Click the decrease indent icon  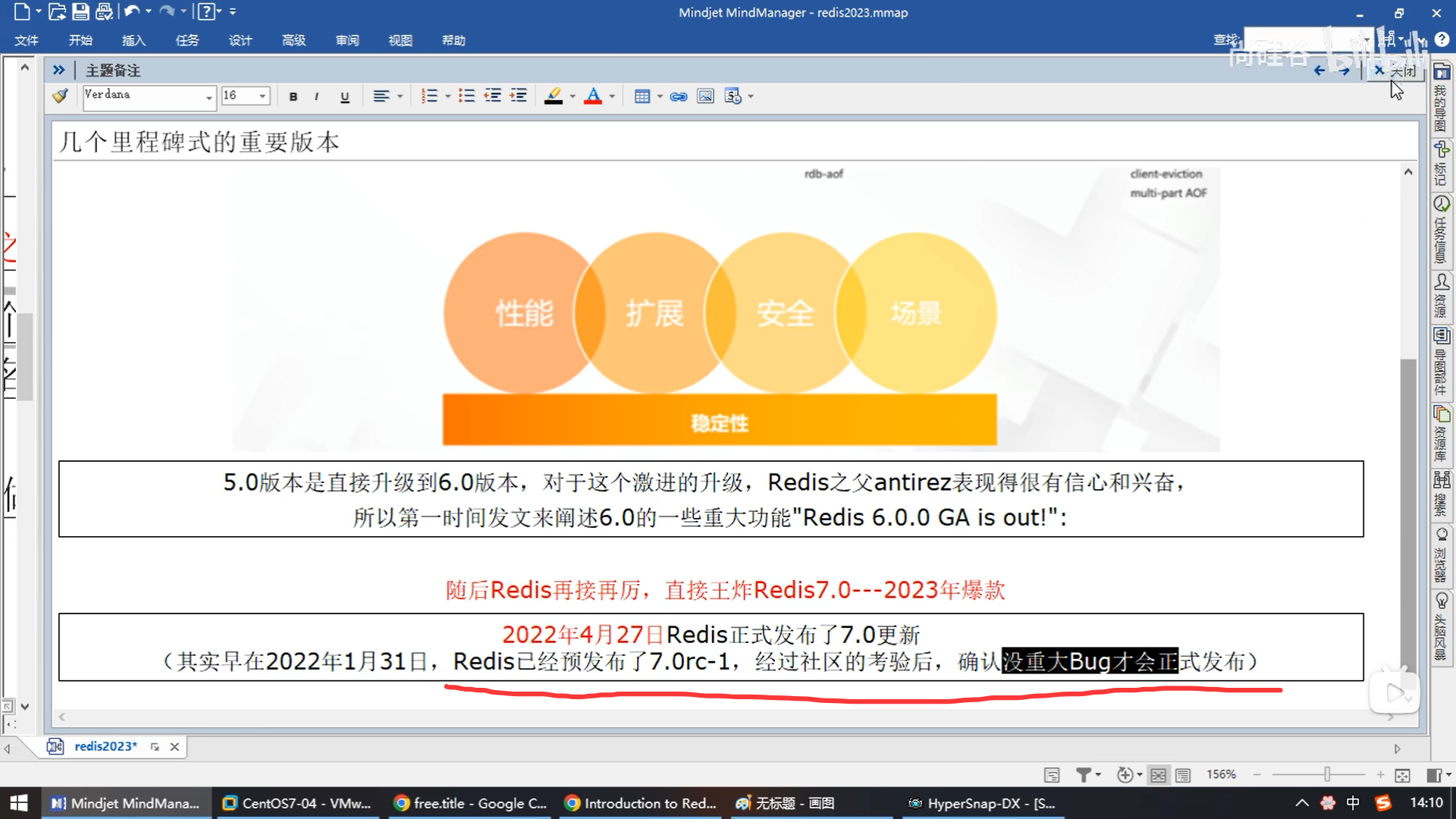tap(493, 96)
